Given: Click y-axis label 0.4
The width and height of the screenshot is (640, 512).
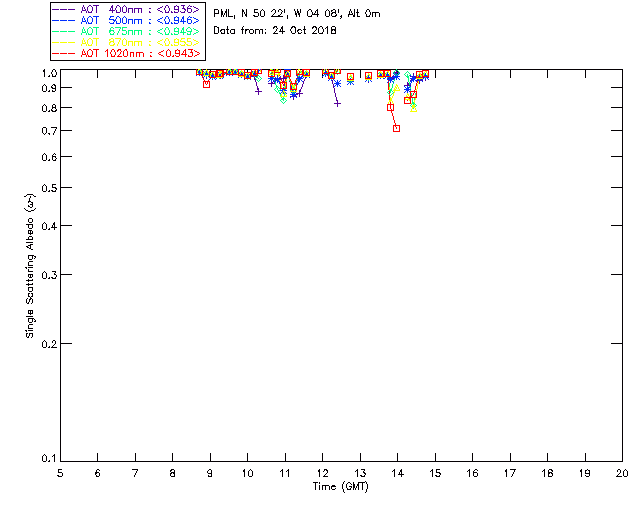Looking at the screenshot, I should tap(49, 226).
